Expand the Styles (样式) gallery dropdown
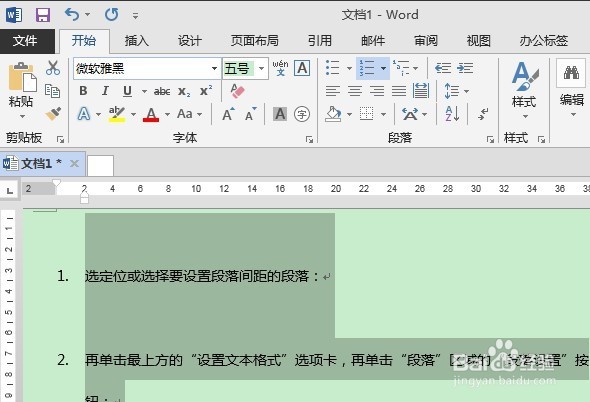Viewport: 590px width, 402px height. click(525, 116)
